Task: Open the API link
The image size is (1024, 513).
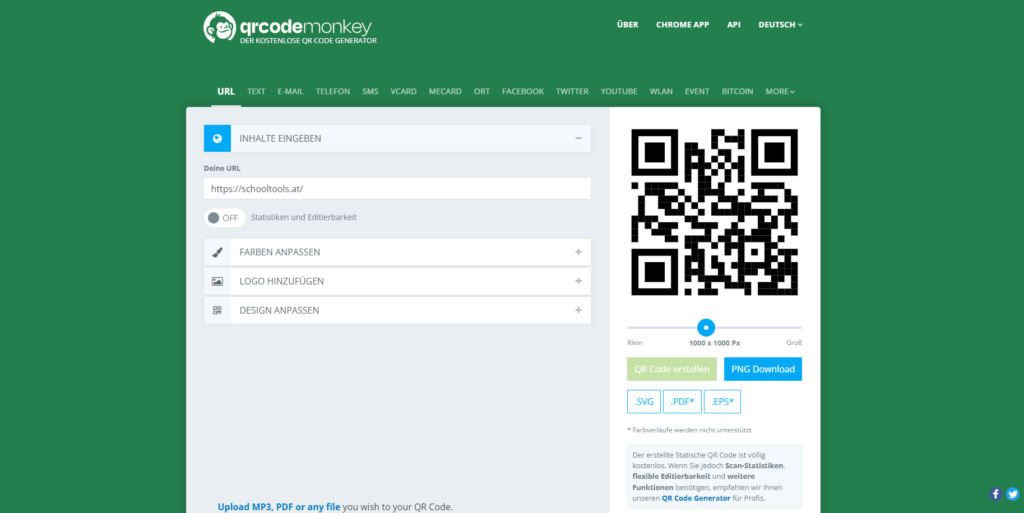Action: click(734, 25)
